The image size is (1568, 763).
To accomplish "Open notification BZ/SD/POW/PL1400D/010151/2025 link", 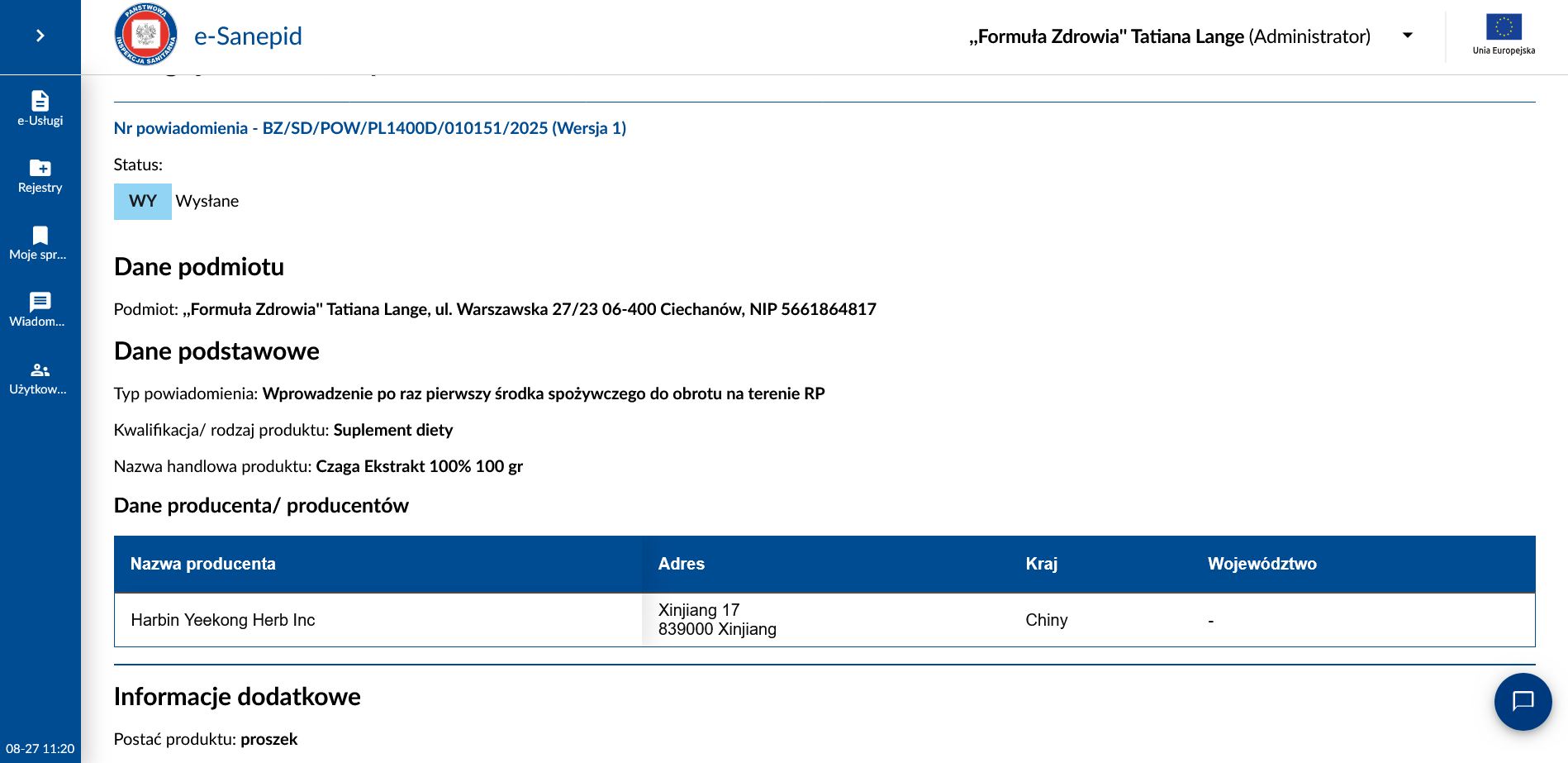I will (x=369, y=128).
